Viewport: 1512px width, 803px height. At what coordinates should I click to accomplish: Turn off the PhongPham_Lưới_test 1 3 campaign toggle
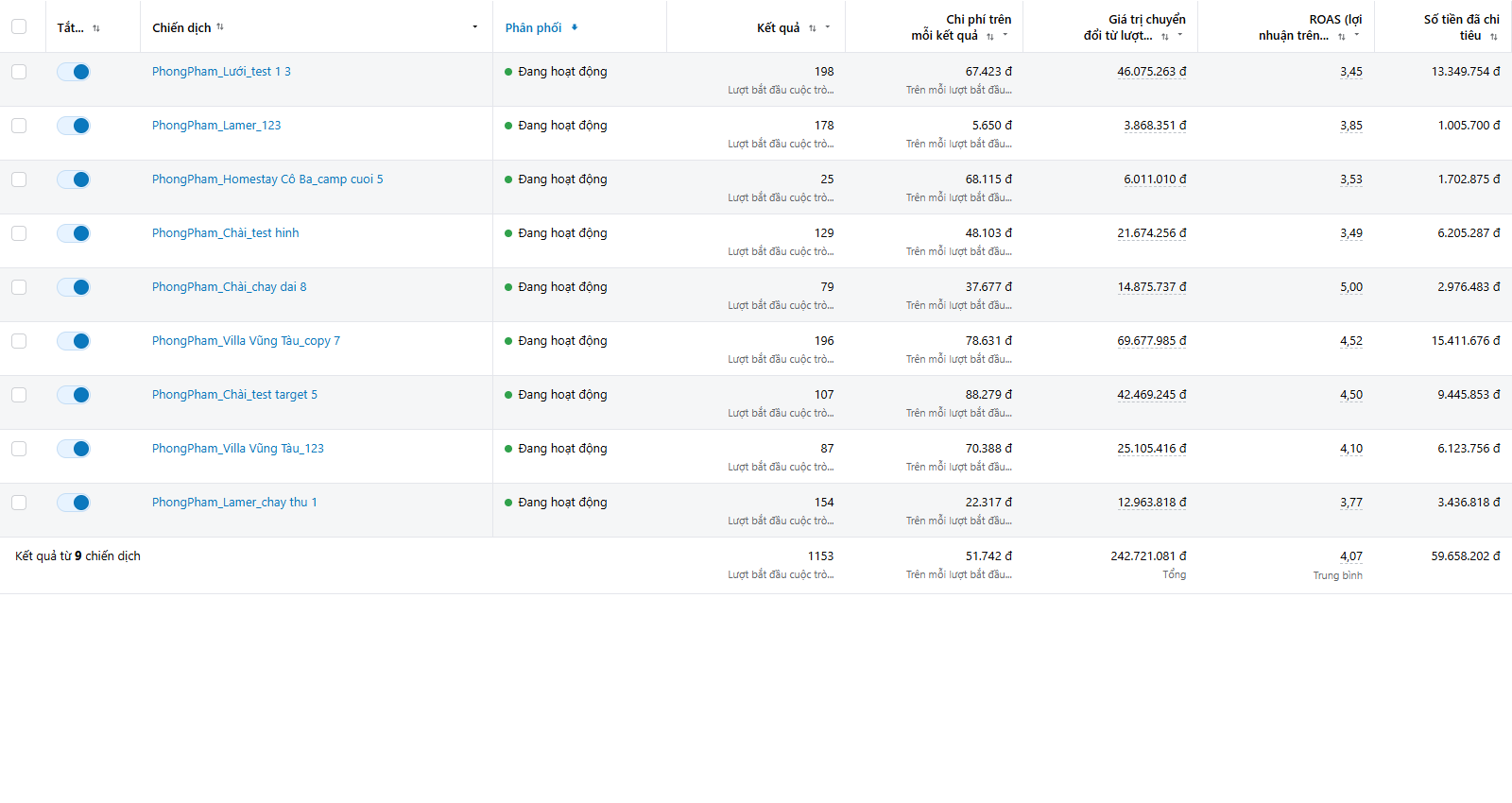[73, 72]
